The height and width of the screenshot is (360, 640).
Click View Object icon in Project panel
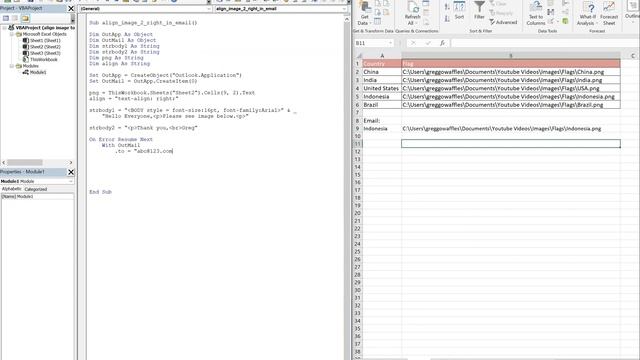coord(15,18)
